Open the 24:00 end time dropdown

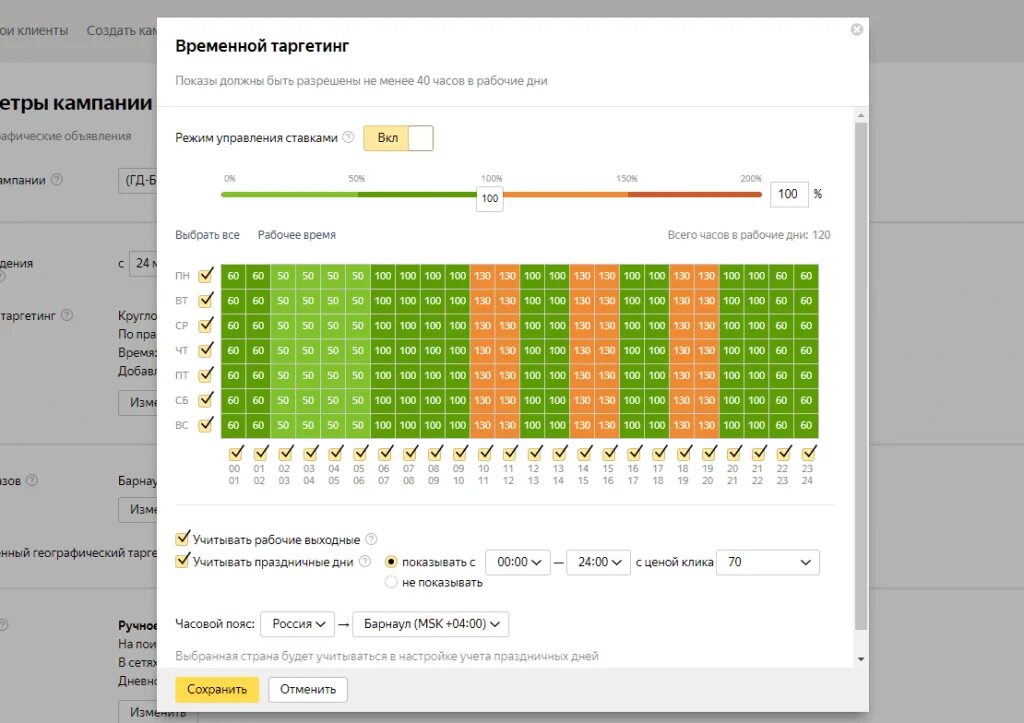click(x=599, y=562)
